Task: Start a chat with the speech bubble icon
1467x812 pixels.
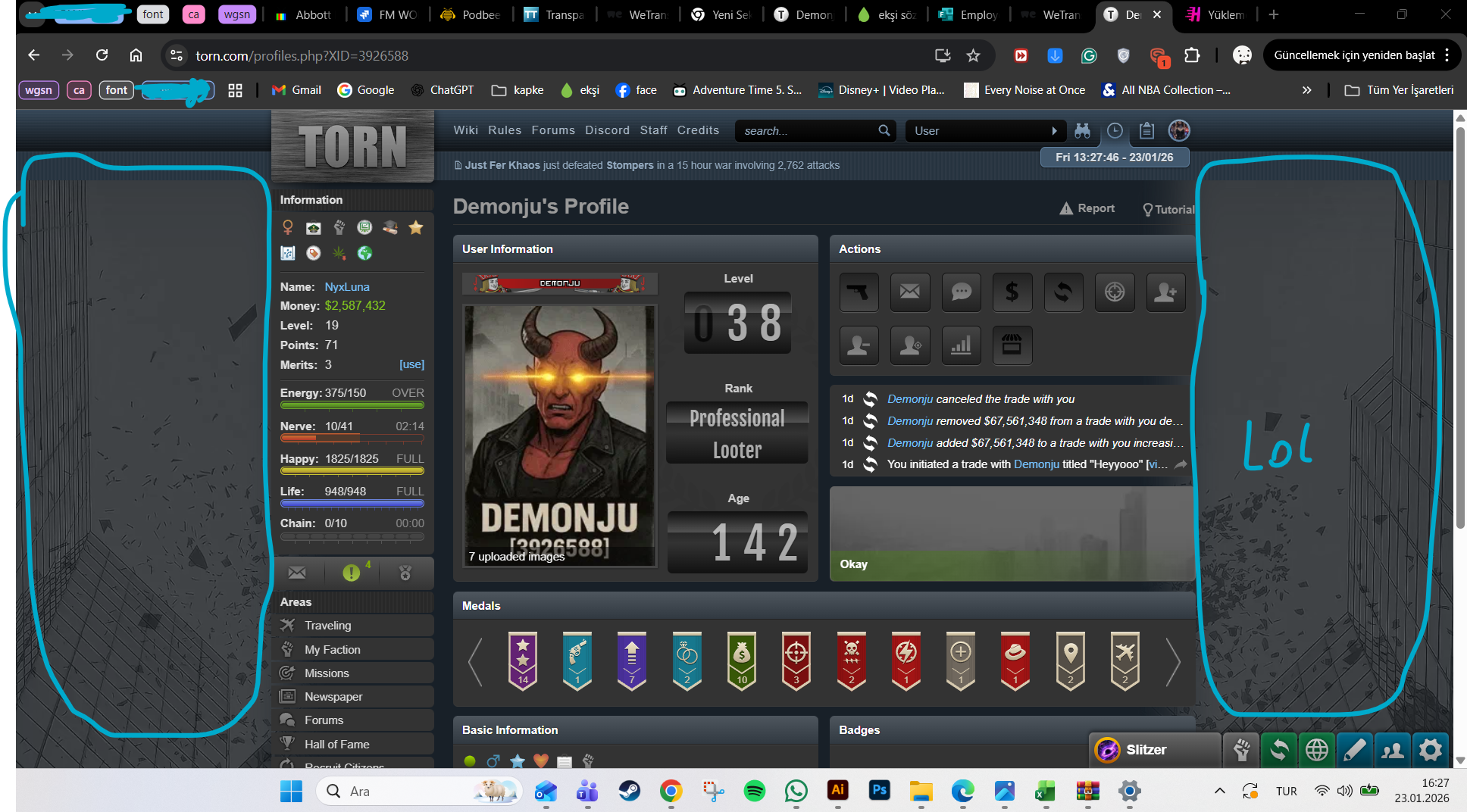Action: pos(961,292)
